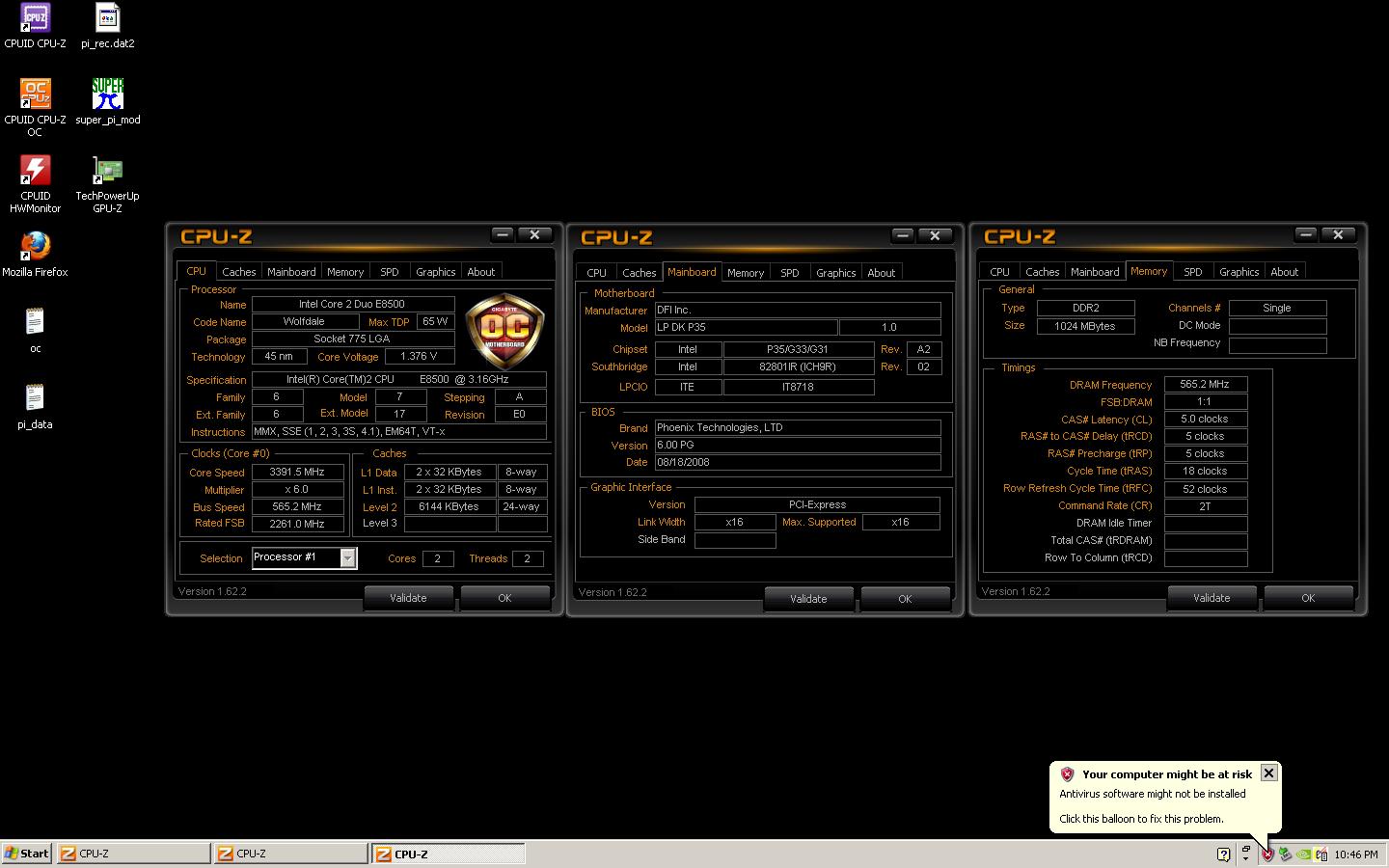The width and height of the screenshot is (1389, 868).
Task: Click the Gigabyte OC Motherboard badge logo
Action: [504, 332]
